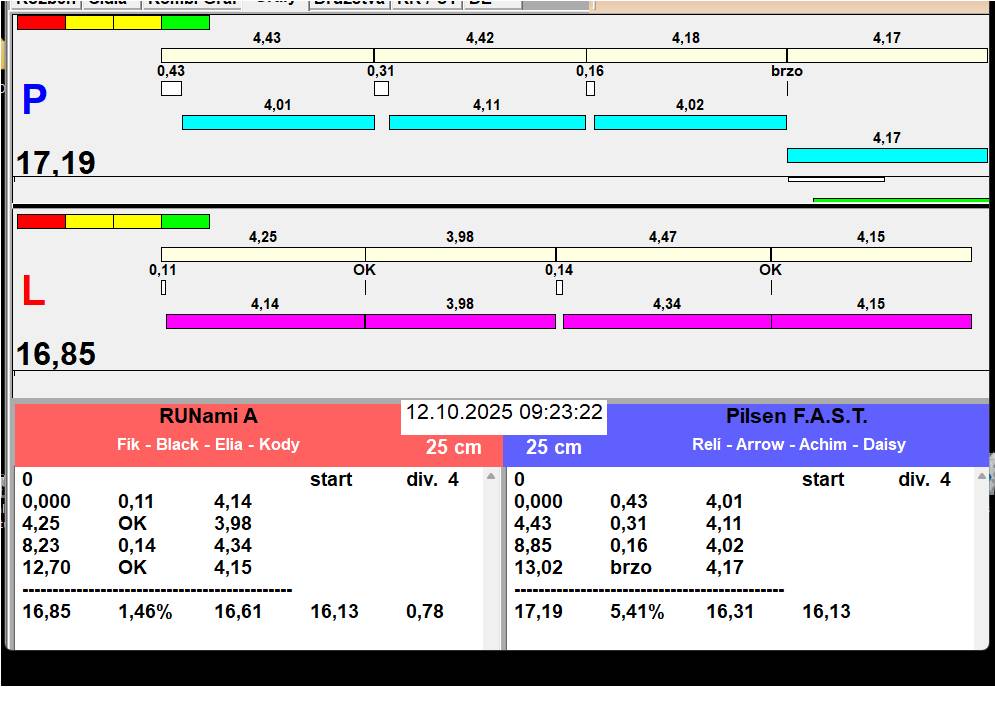Image resolution: width=995 pixels, height=716 pixels.
Task: Select the cyan 4,17 bar for Daisy
Action: coord(887,156)
